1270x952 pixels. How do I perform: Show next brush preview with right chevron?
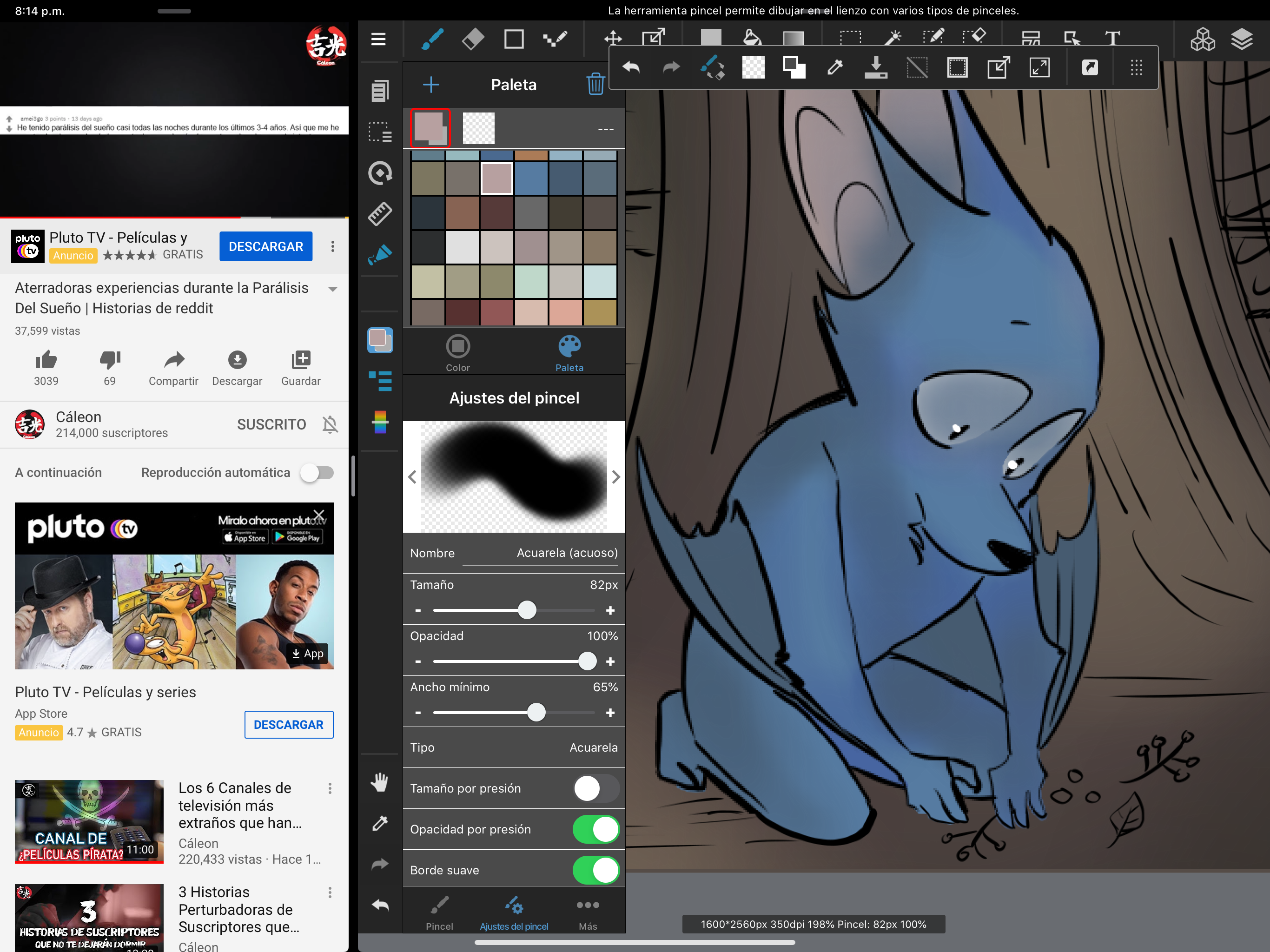pyautogui.click(x=616, y=476)
